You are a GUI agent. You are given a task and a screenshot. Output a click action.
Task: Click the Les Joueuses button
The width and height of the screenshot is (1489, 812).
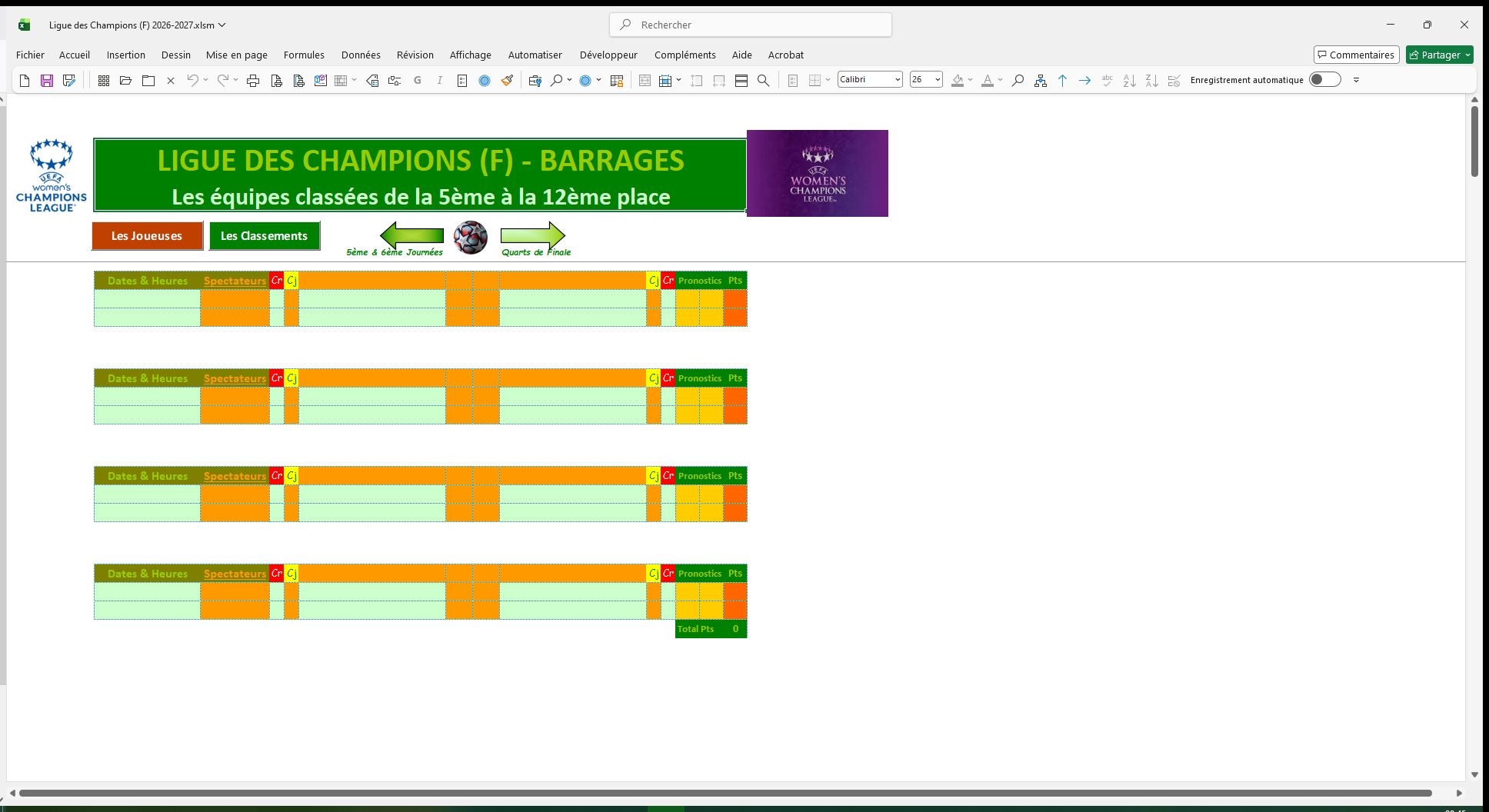pyautogui.click(x=147, y=236)
